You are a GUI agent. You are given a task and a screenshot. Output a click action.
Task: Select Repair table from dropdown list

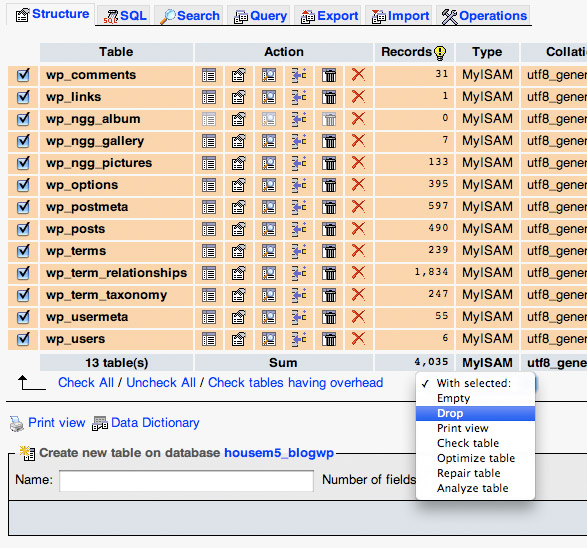475,473
